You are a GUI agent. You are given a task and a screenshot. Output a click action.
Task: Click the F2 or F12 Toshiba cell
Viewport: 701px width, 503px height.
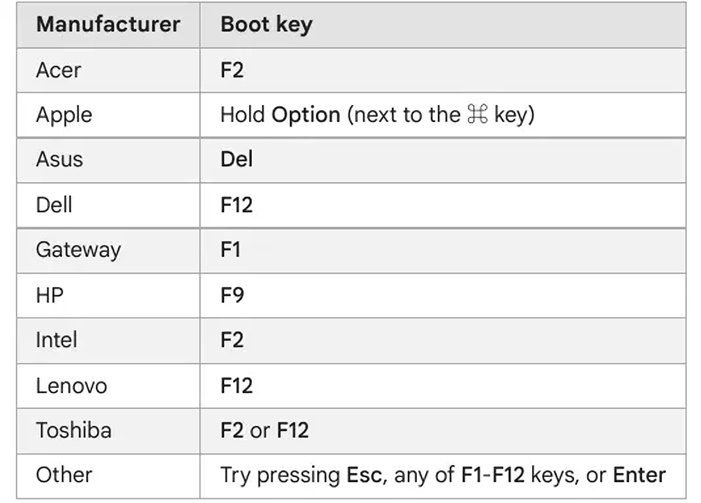pos(443,431)
